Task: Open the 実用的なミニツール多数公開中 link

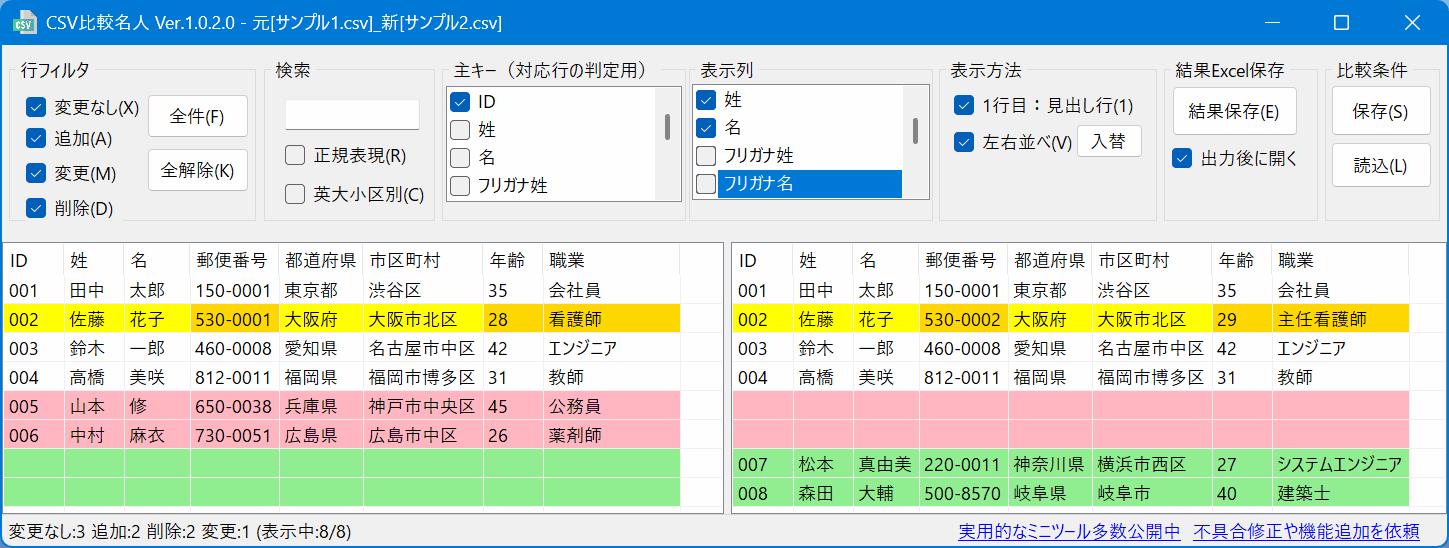Action: [x=1069, y=531]
